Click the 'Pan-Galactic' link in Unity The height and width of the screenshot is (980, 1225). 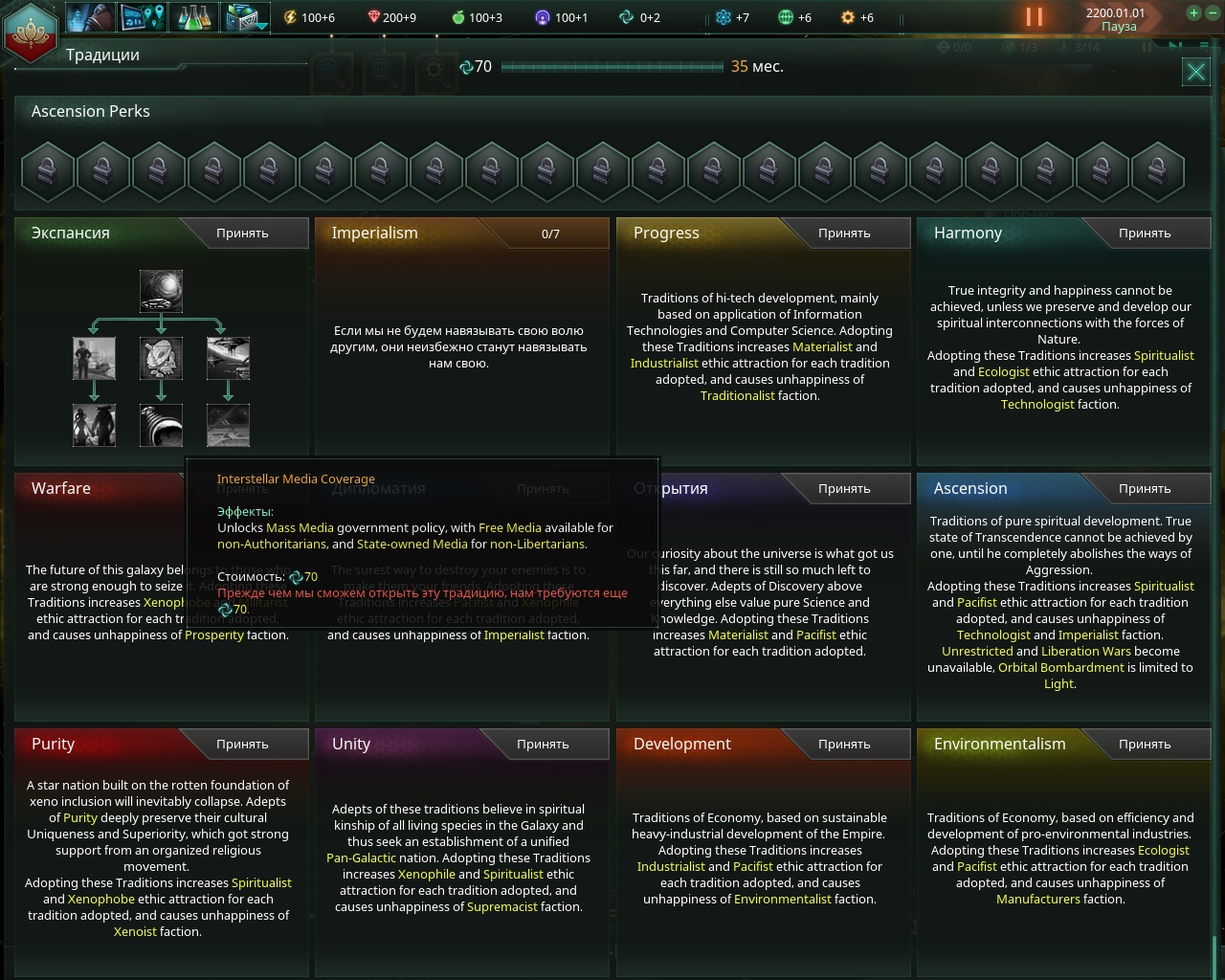pyautogui.click(x=361, y=857)
